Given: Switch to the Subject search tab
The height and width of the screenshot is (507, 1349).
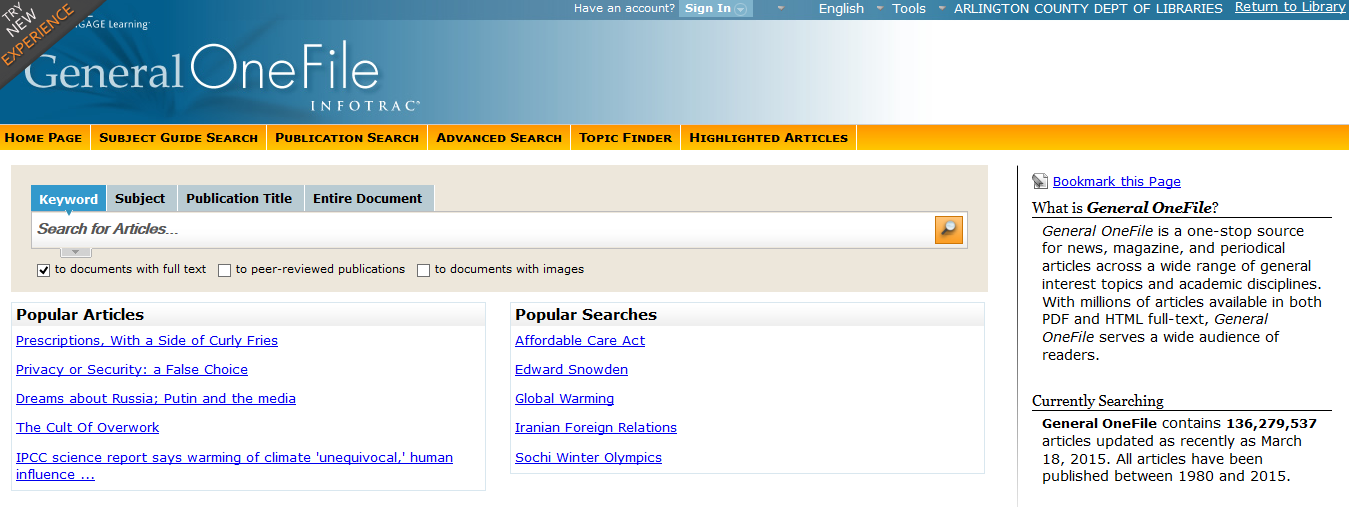Looking at the screenshot, I should click(x=140, y=198).
